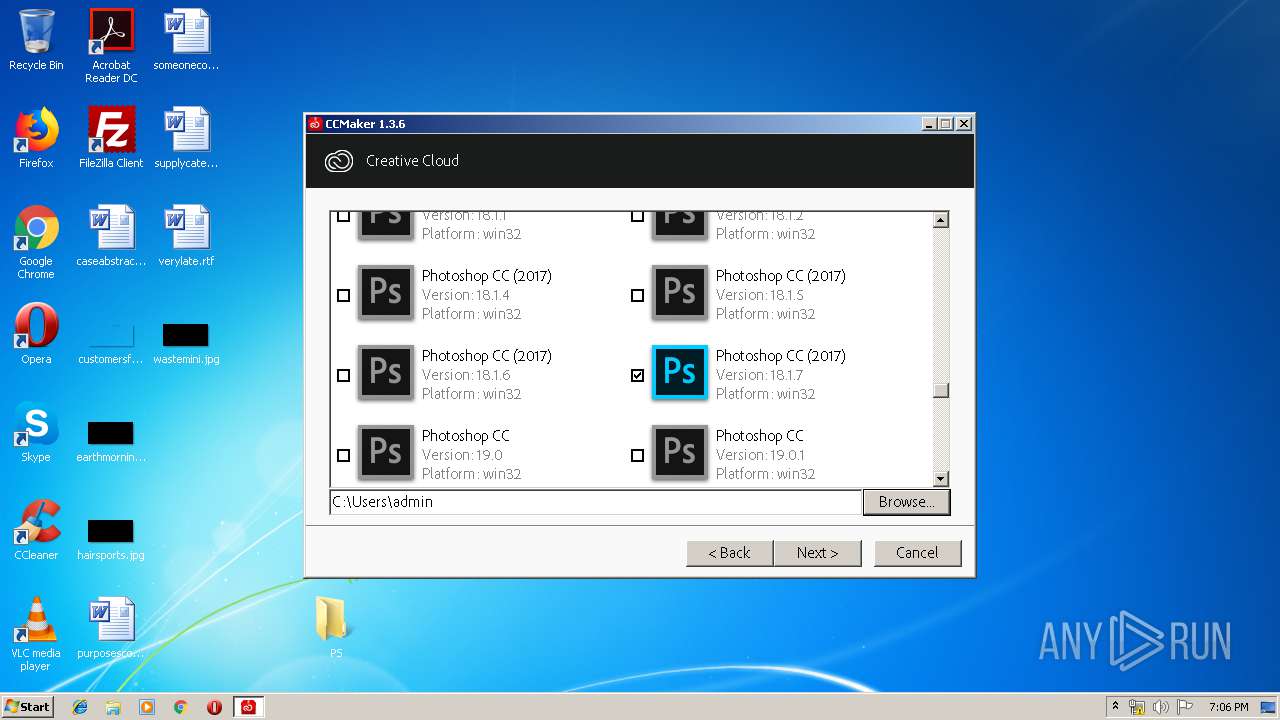Click scrollbar up arrow in product list

tap(940, 220)
